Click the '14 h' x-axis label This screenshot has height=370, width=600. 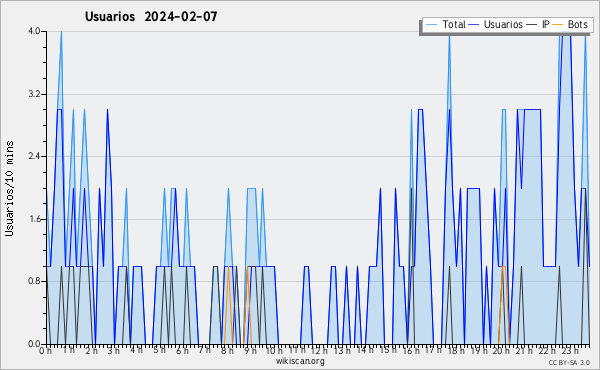[365, 350]
